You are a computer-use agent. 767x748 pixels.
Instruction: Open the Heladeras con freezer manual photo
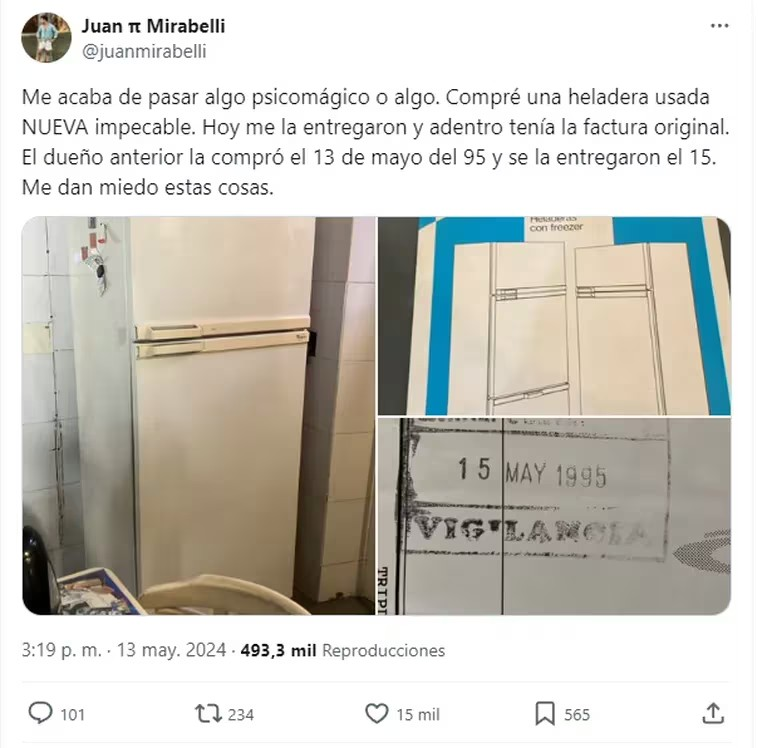(x=554, y=316)
